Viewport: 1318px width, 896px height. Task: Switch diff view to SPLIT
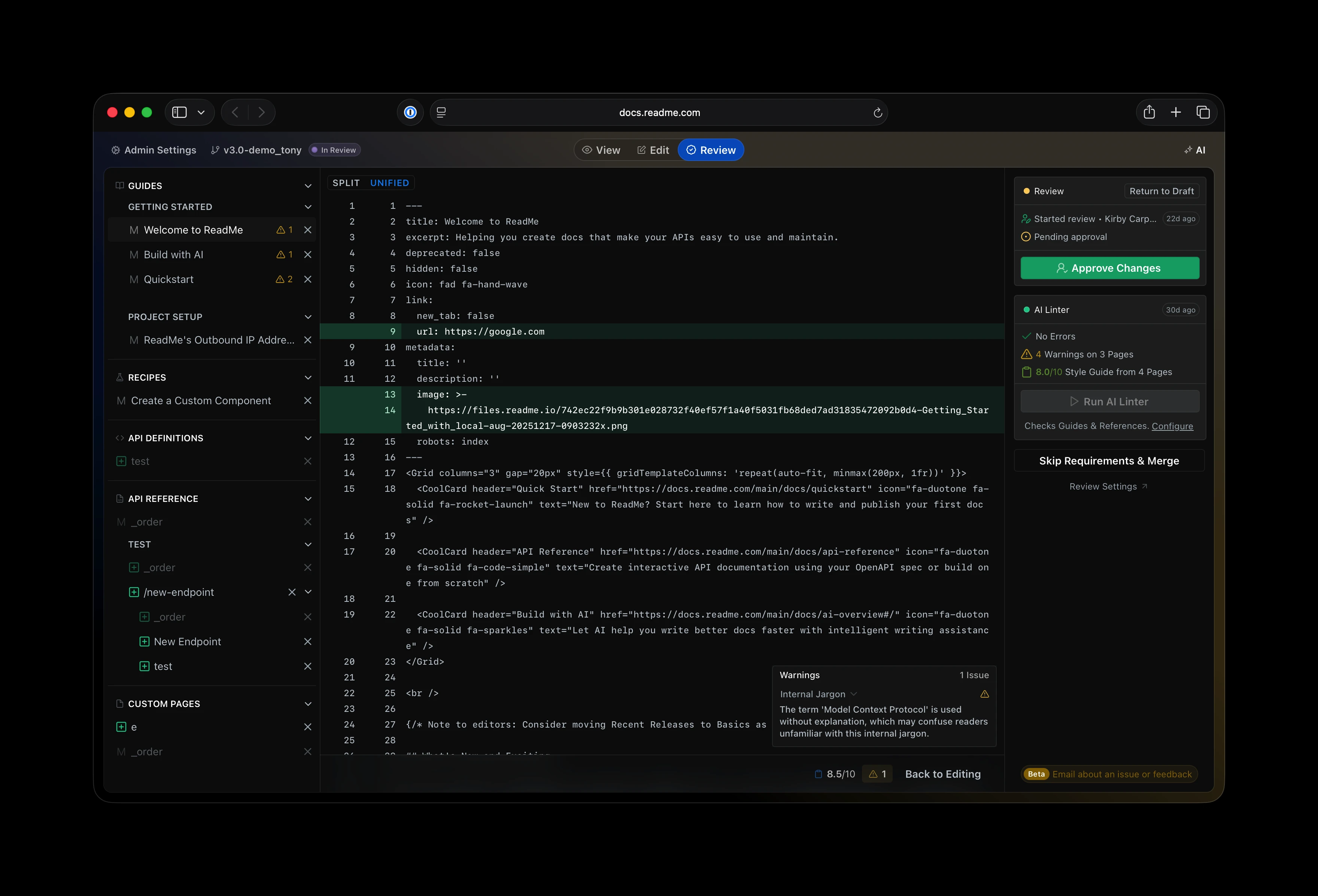pos(346,183)
